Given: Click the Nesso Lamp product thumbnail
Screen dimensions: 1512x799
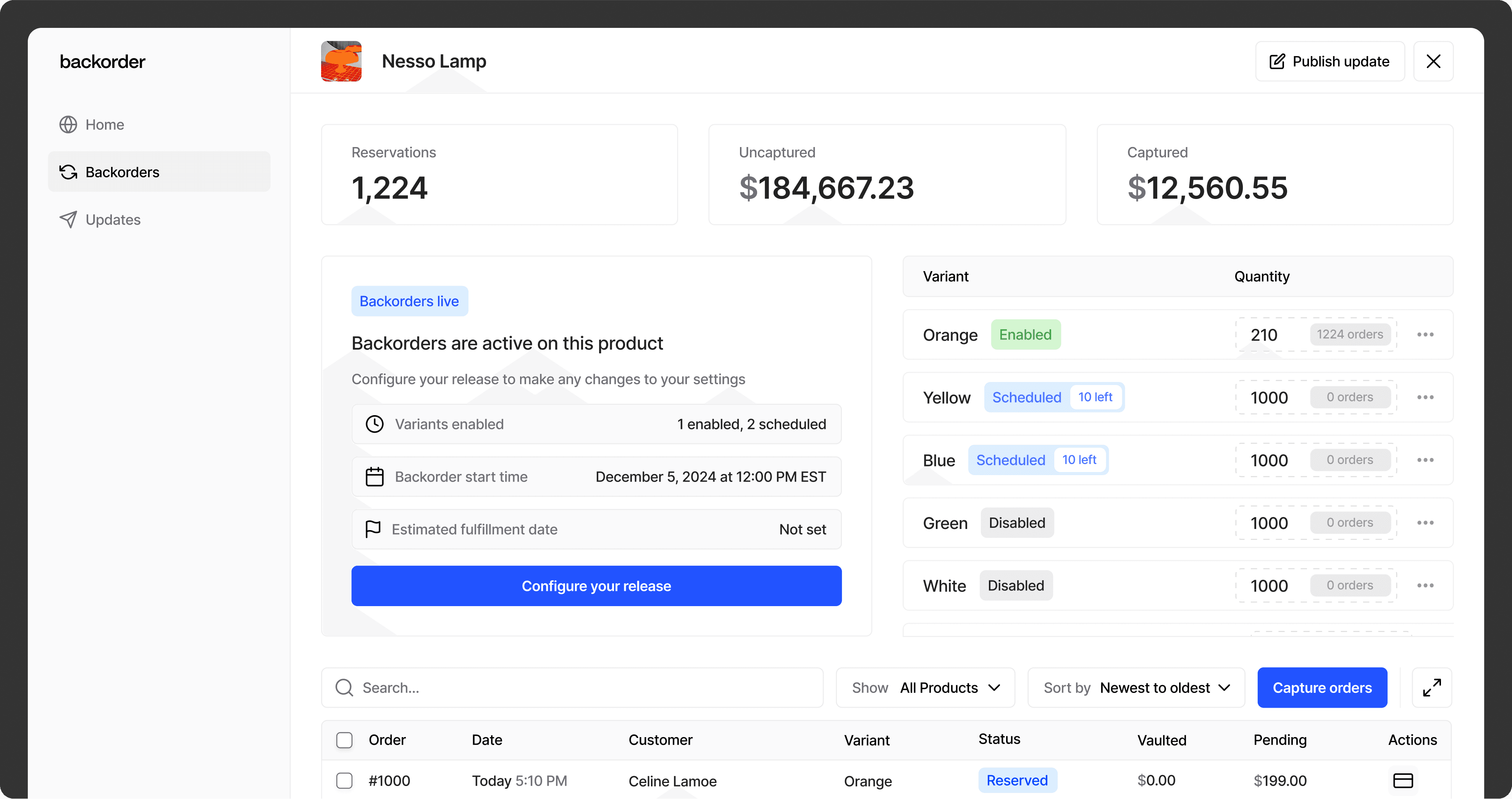Looking at the screenshot, I should [341, 61].
